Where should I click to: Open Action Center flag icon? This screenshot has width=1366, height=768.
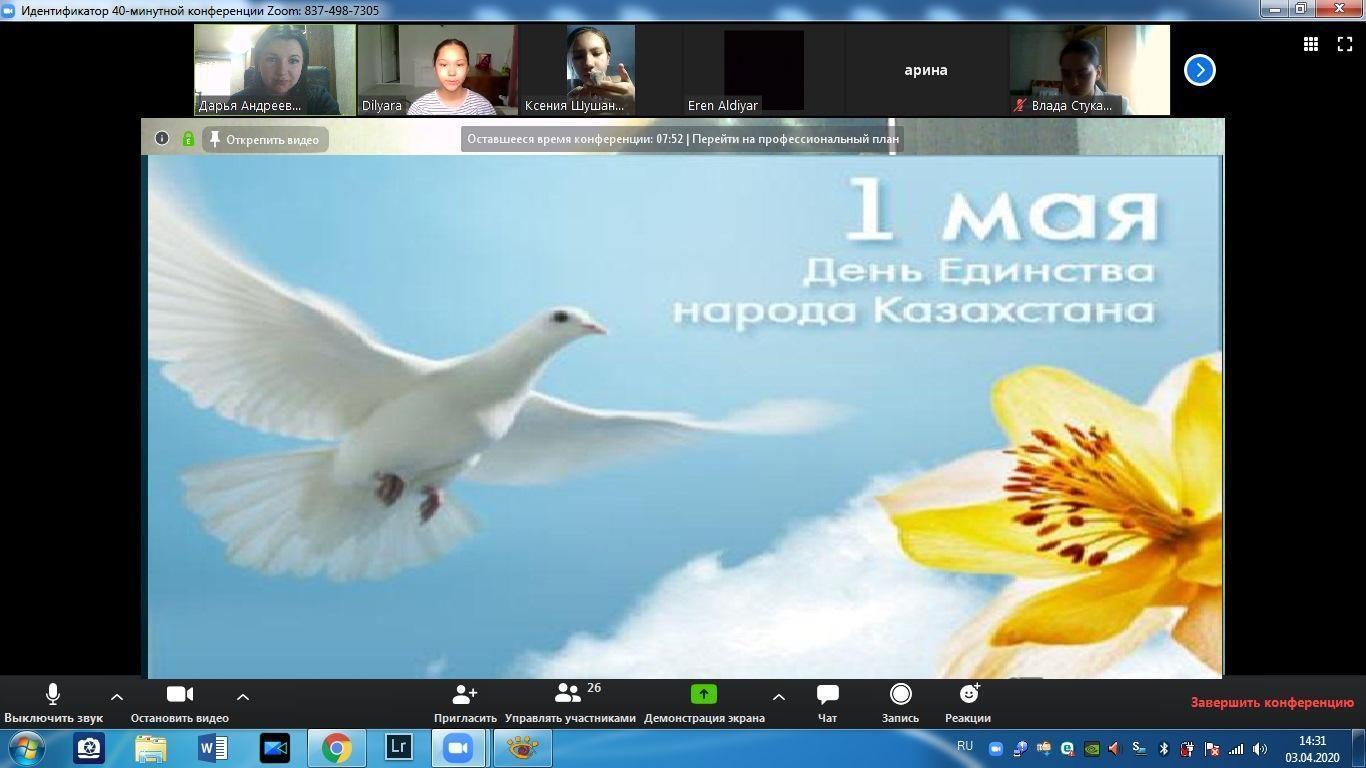pos(1212,748)
